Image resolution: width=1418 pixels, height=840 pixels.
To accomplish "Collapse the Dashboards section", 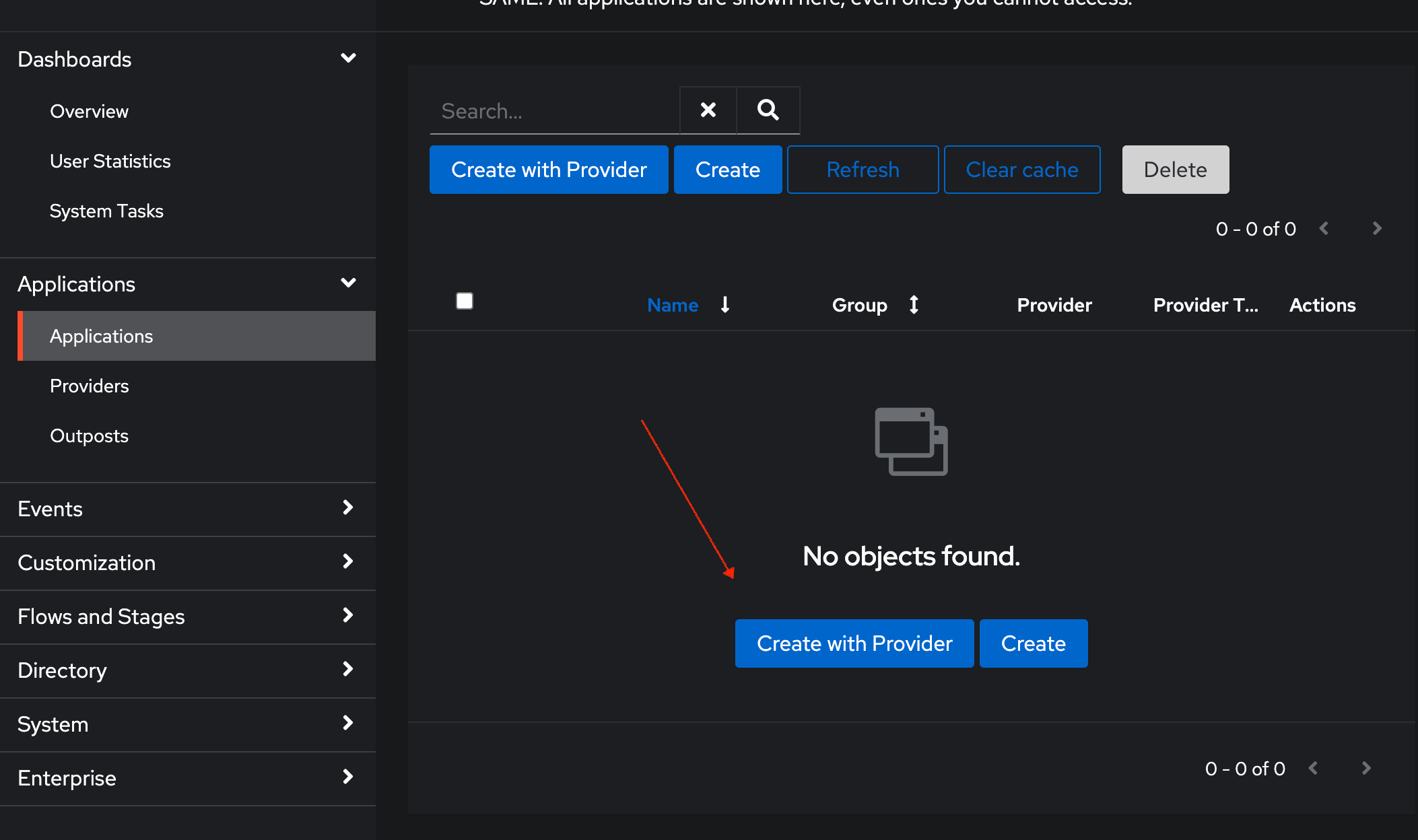I will 348,58.
